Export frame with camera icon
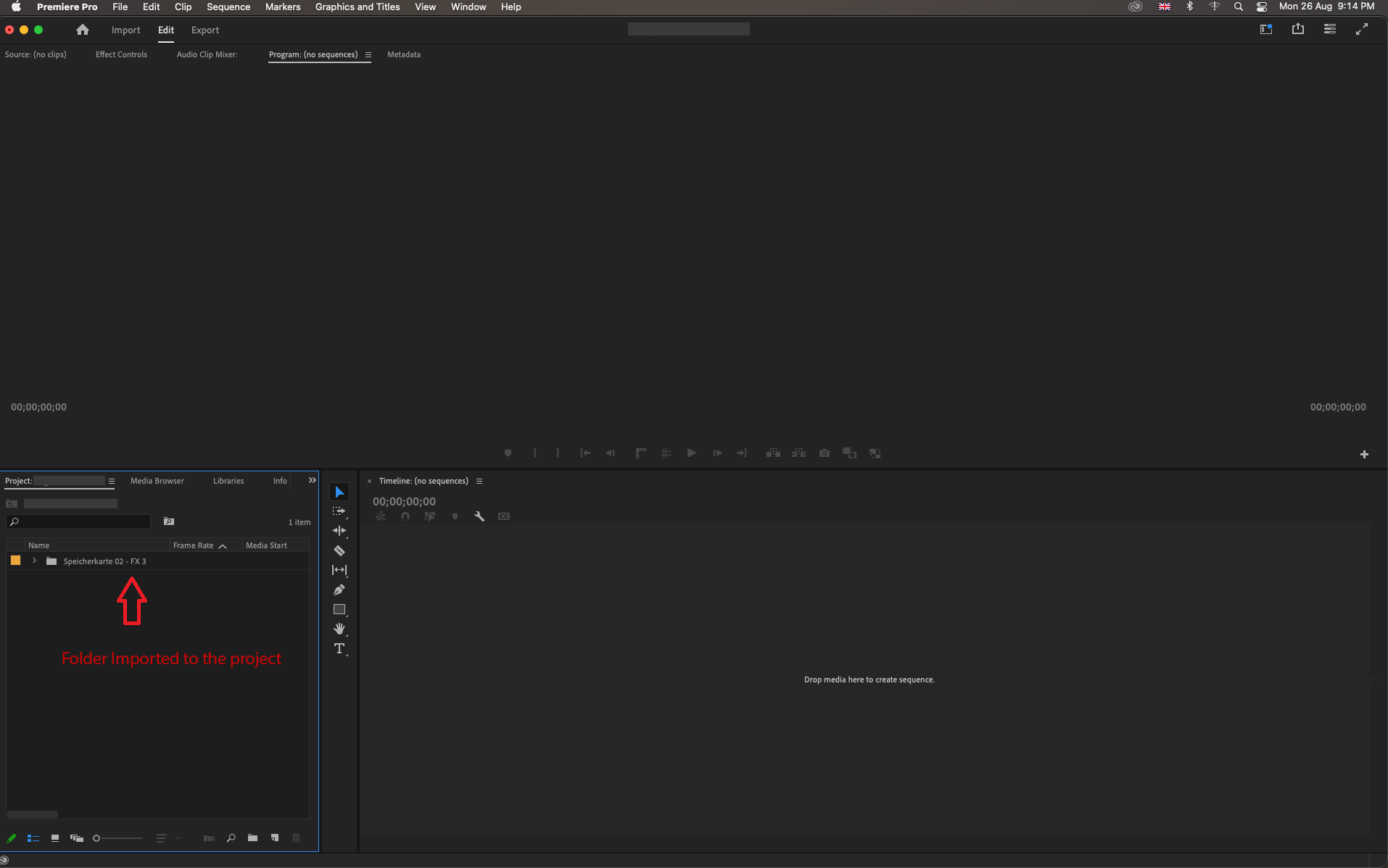 pyautogui.click(x=825, y=453)
